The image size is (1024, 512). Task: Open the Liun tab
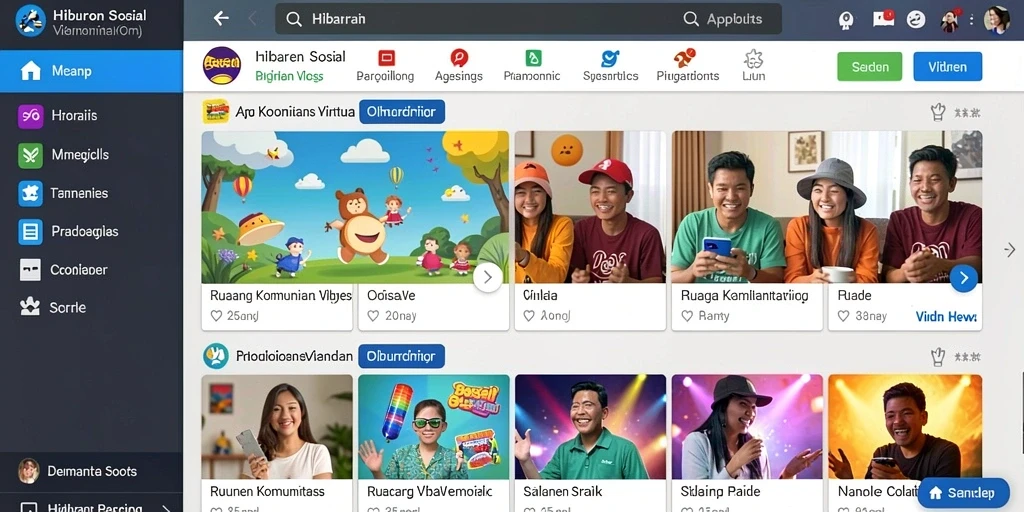coord(753,67)
